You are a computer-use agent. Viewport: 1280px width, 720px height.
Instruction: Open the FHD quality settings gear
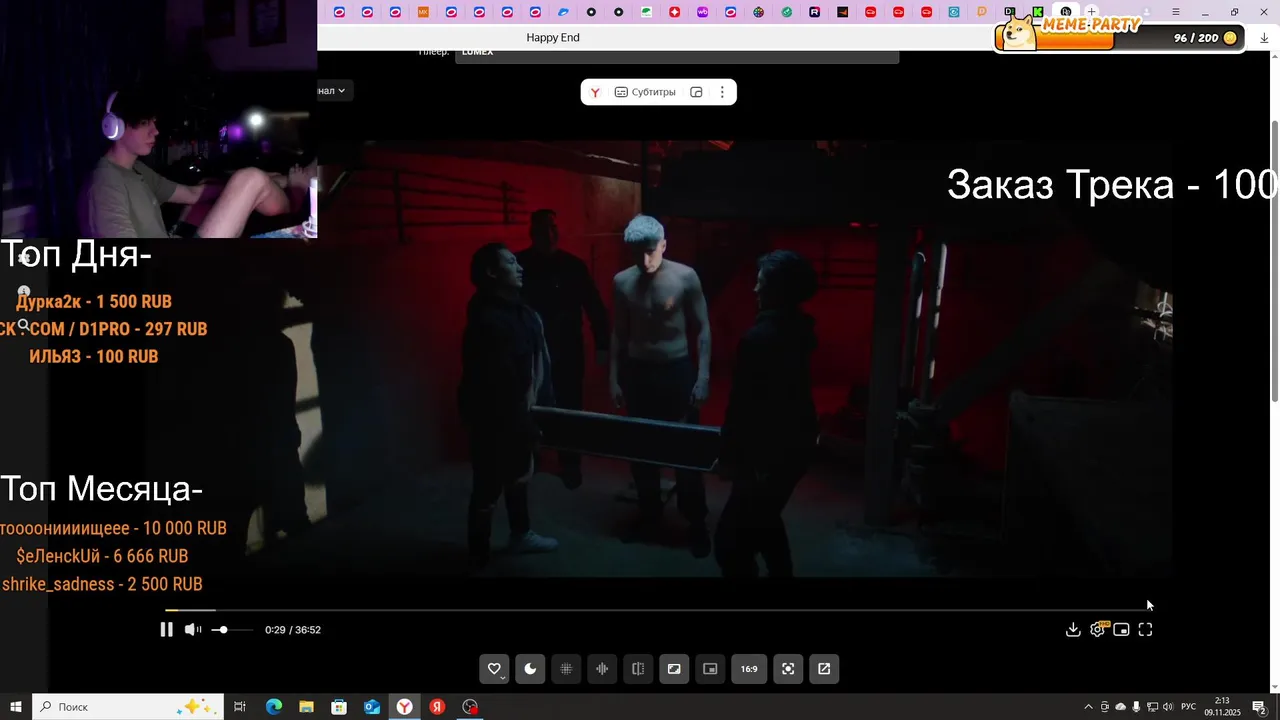(1098, 629)
